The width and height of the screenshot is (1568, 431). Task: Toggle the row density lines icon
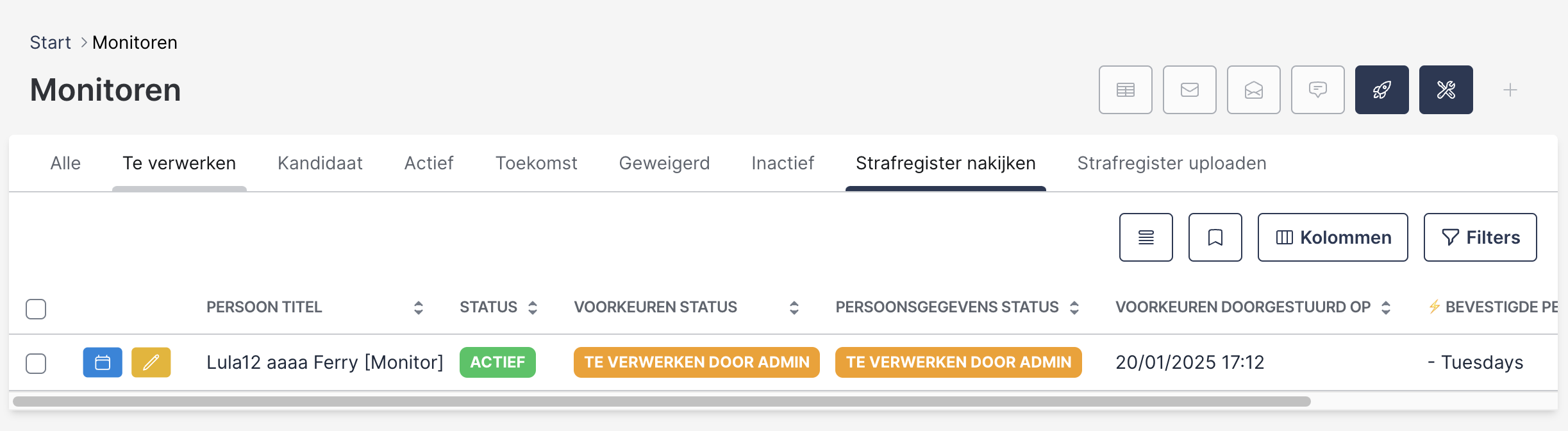click(x=1146, y=237)
